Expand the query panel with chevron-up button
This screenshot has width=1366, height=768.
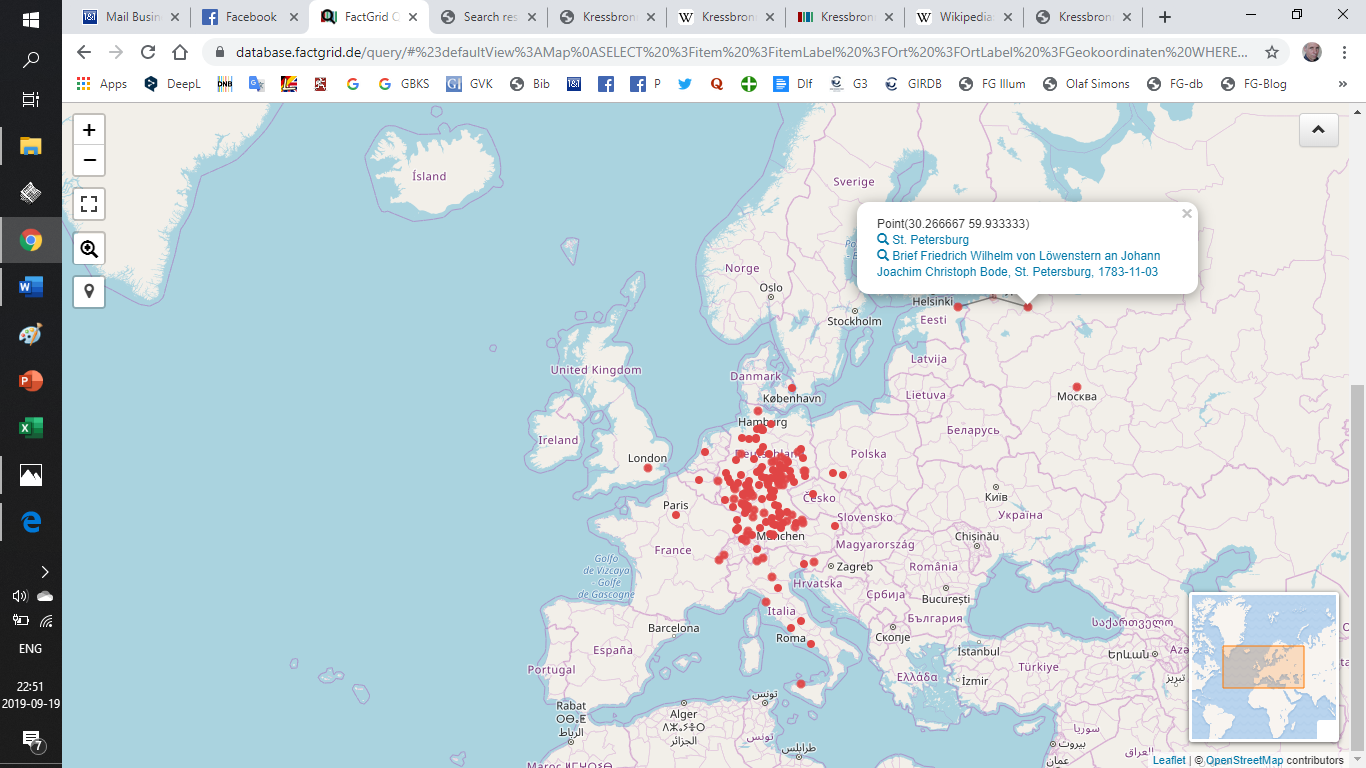[x=1318, y=130]
